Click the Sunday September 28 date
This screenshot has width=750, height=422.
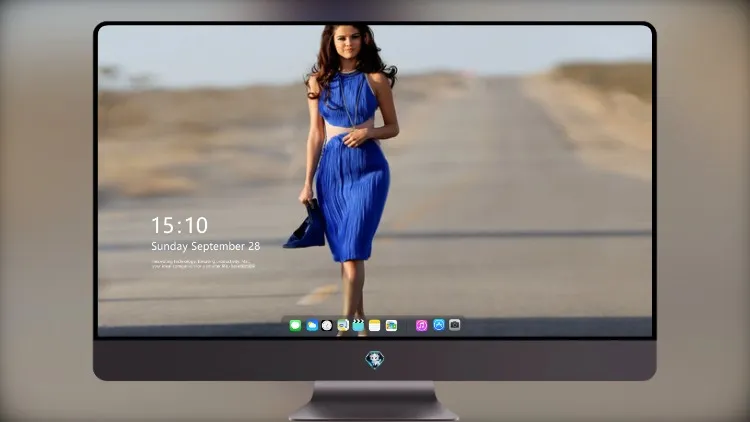(206, 246)
